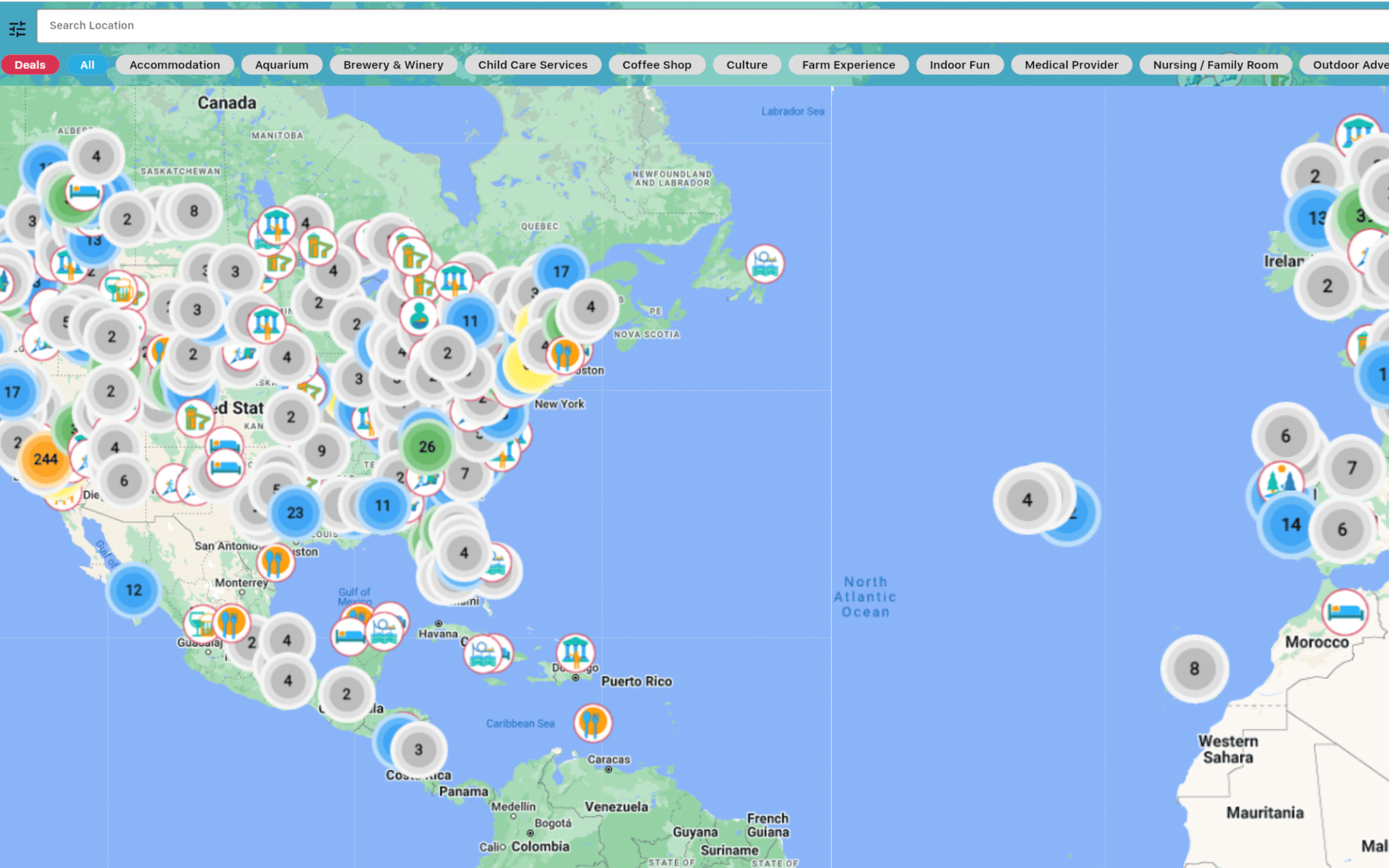Open the filter settings sliders icon
The image size is (1389, 868).
(x=18, y=28)
